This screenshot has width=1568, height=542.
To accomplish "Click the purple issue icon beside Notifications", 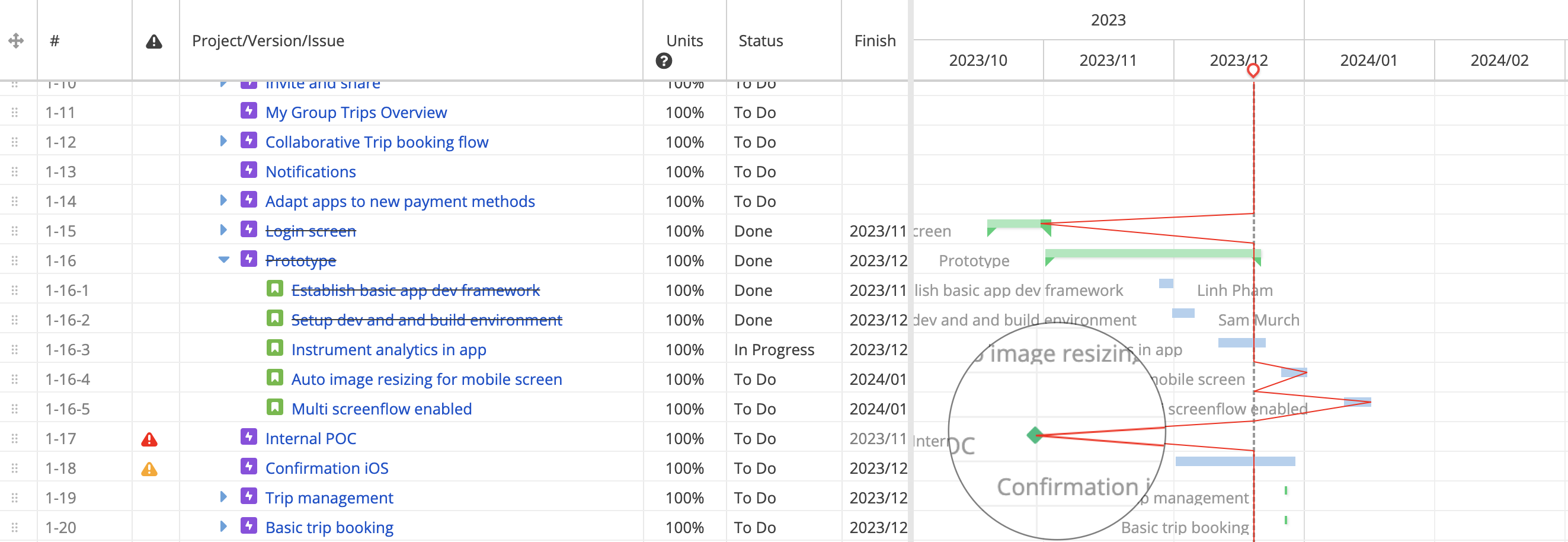I will (249, 171).
